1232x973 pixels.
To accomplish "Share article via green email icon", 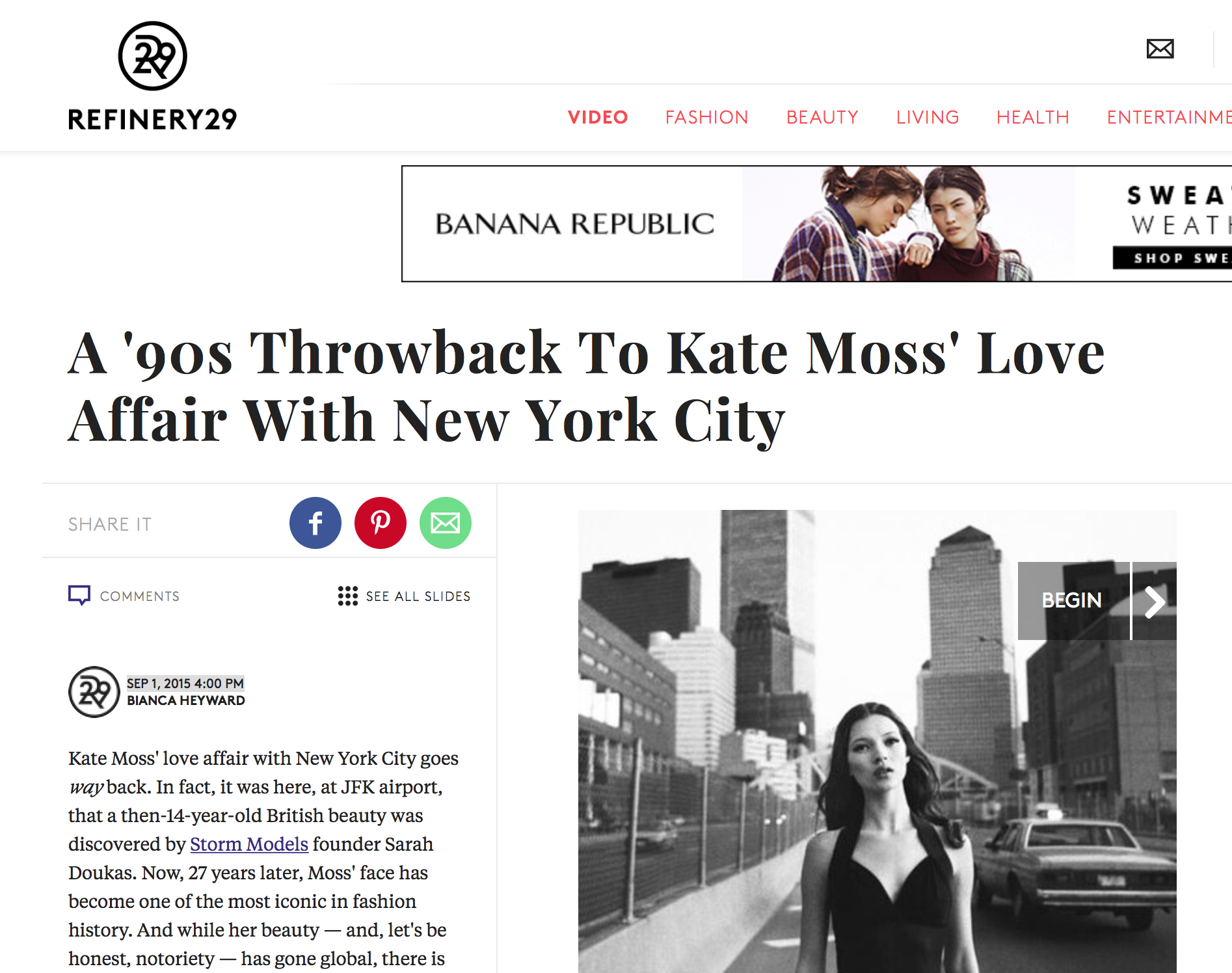I will [x=446, y=523].
